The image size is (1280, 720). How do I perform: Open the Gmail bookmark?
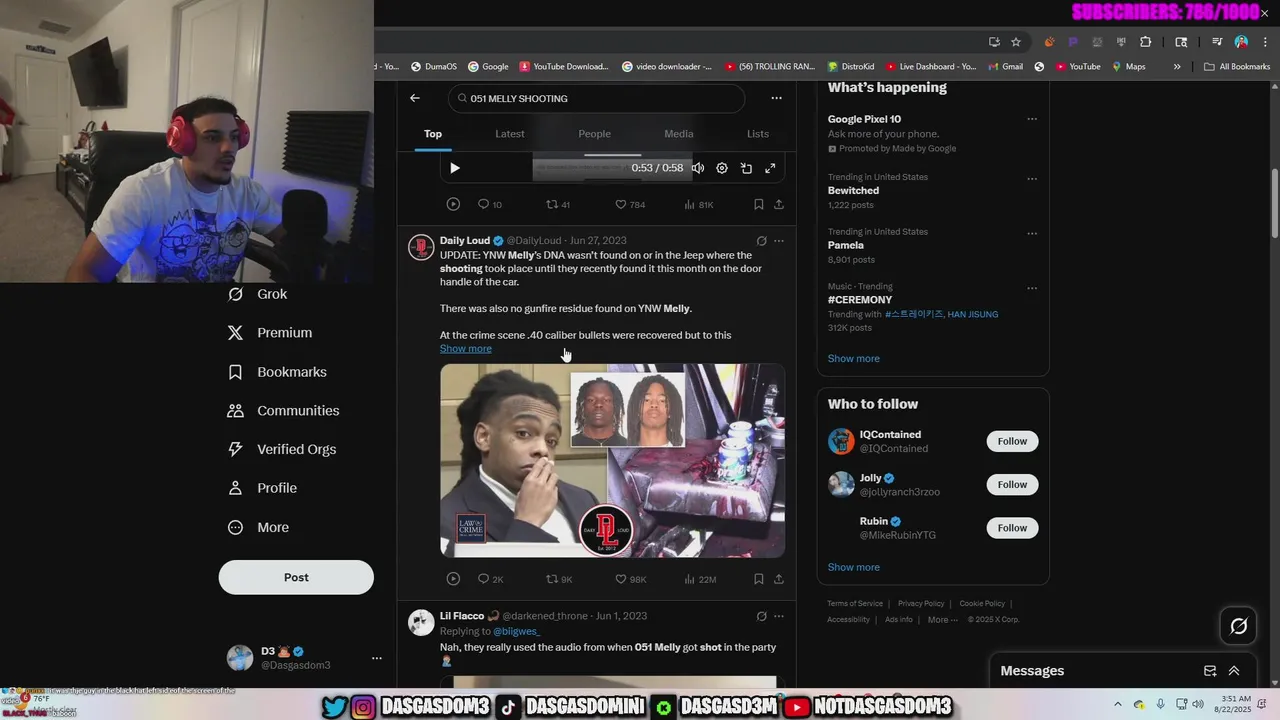(x=1005, y=67)
